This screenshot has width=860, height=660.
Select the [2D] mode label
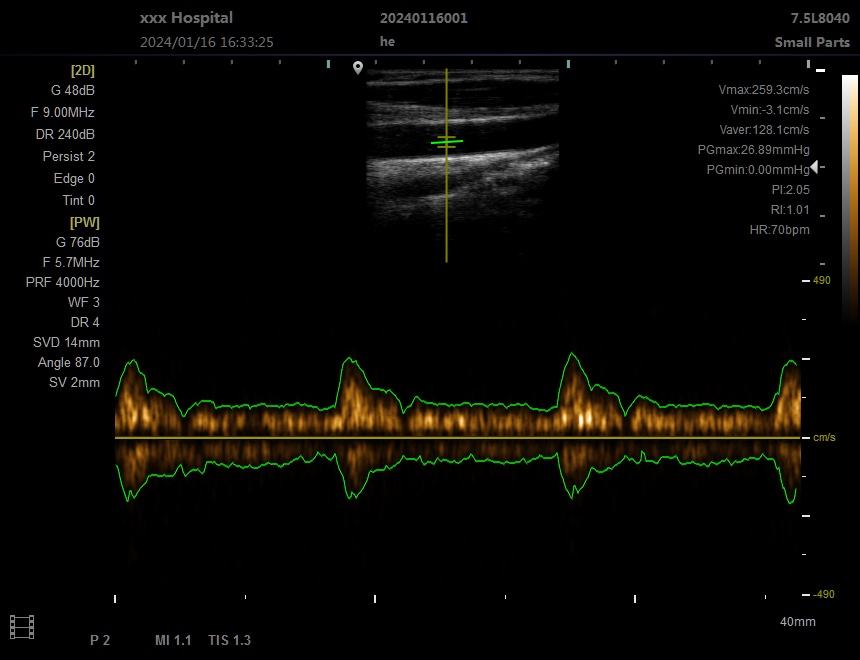pyautogui.click(x=82, y=70)
